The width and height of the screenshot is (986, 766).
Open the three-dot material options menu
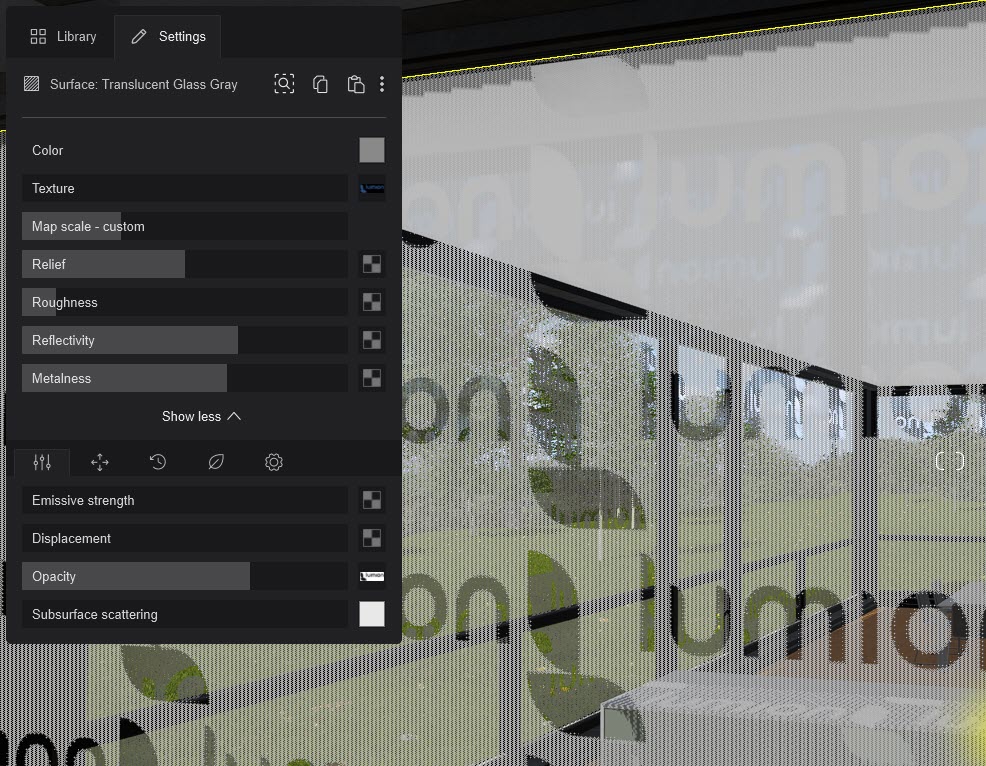tap(382, 84)
